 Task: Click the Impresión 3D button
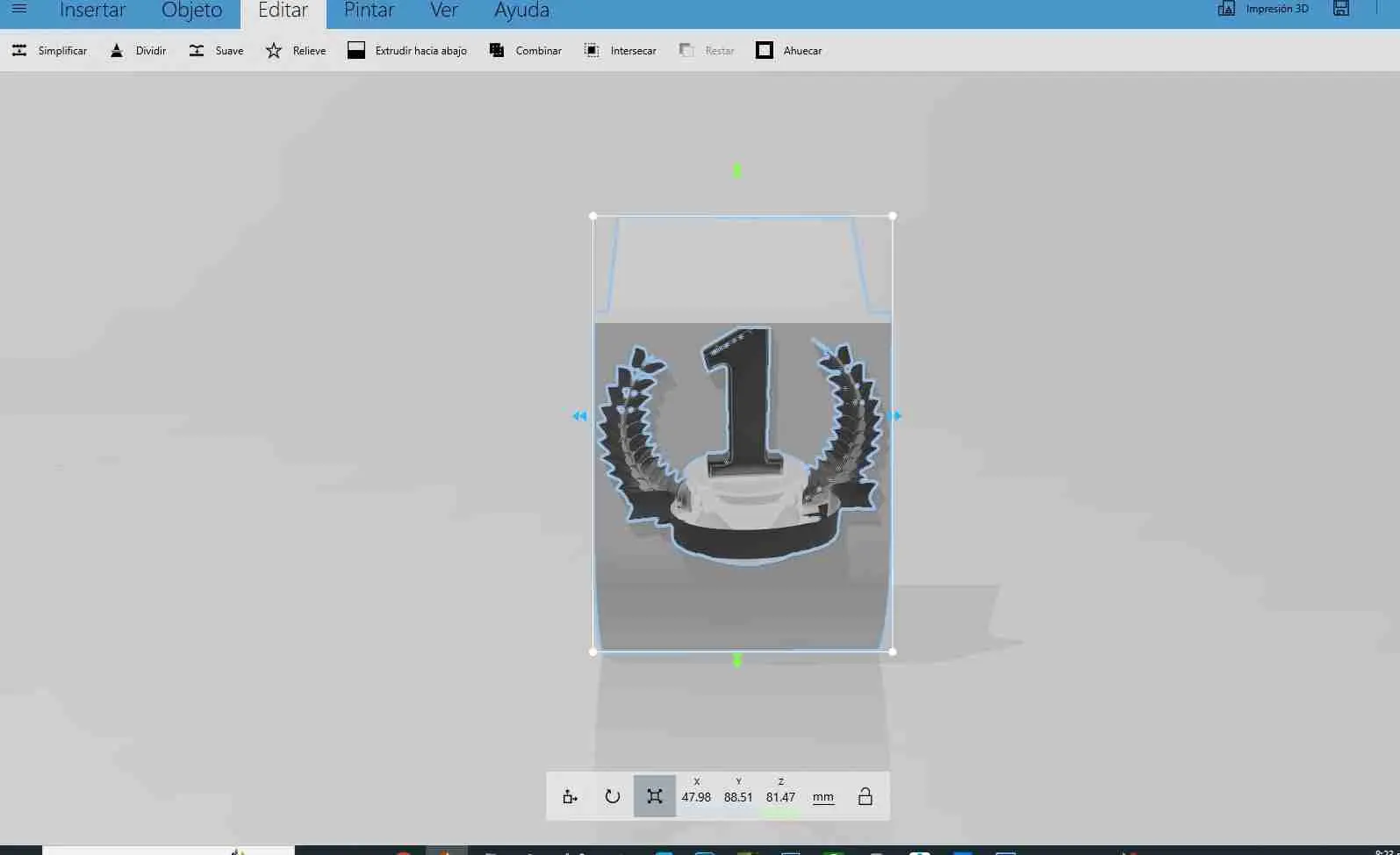point(1263,9)
